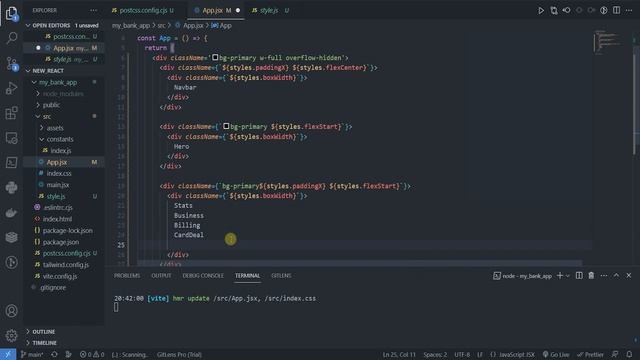The width and height of the screenshot is (640, 360).
Task: Open package.json in file tree
Action: tap(63, 242)
